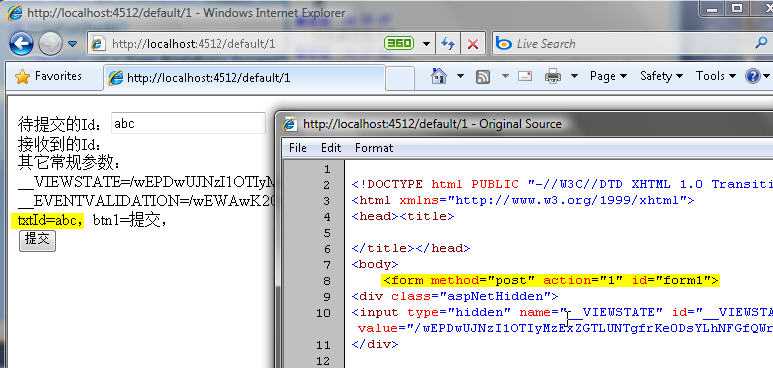The width and height of the screenshot is (773, 368).
Task: Click the Help question mark icon
Action: 753,76
